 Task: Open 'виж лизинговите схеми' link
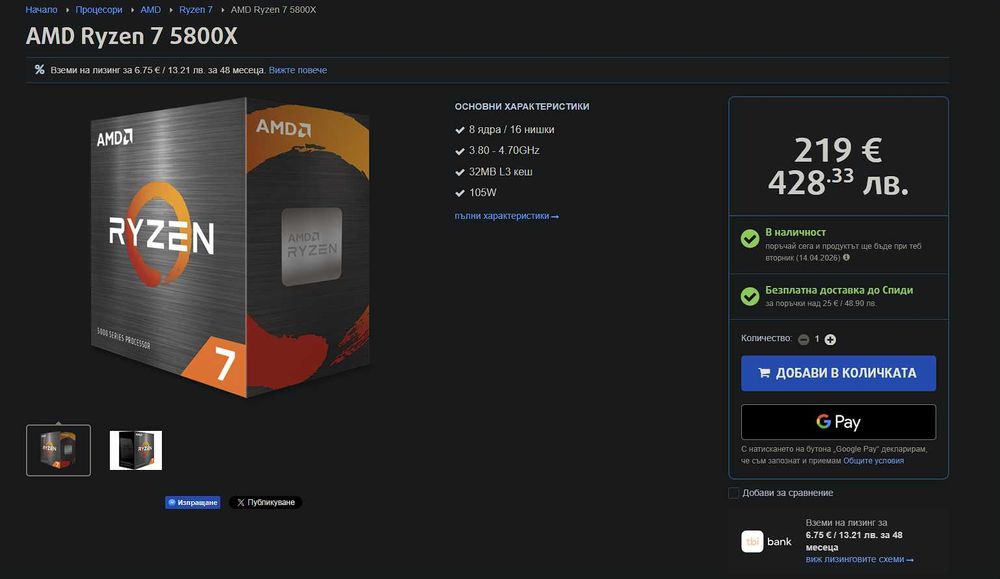point(859,559)
